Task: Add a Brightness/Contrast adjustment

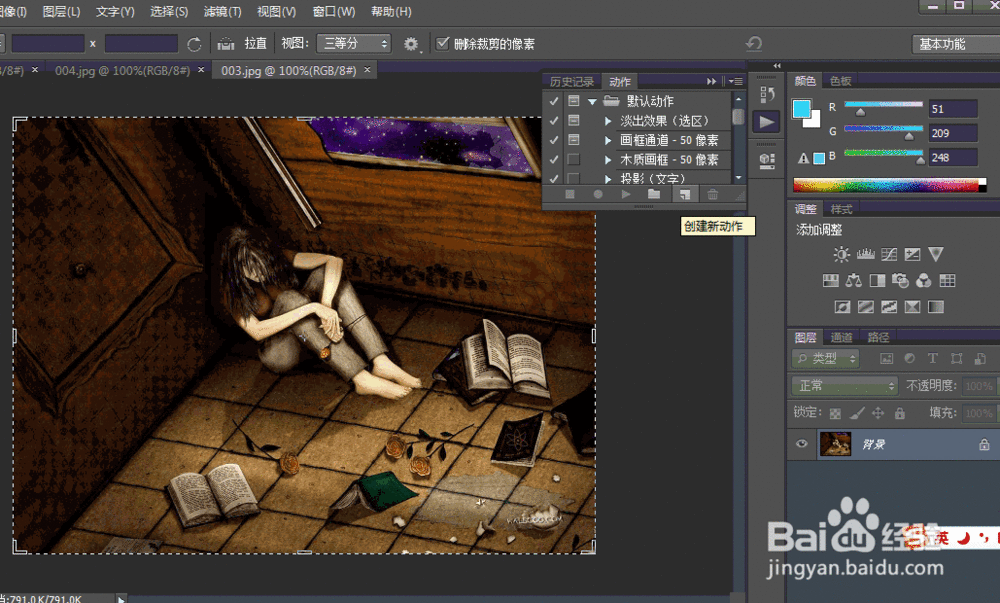Action: tap(841, 254)
